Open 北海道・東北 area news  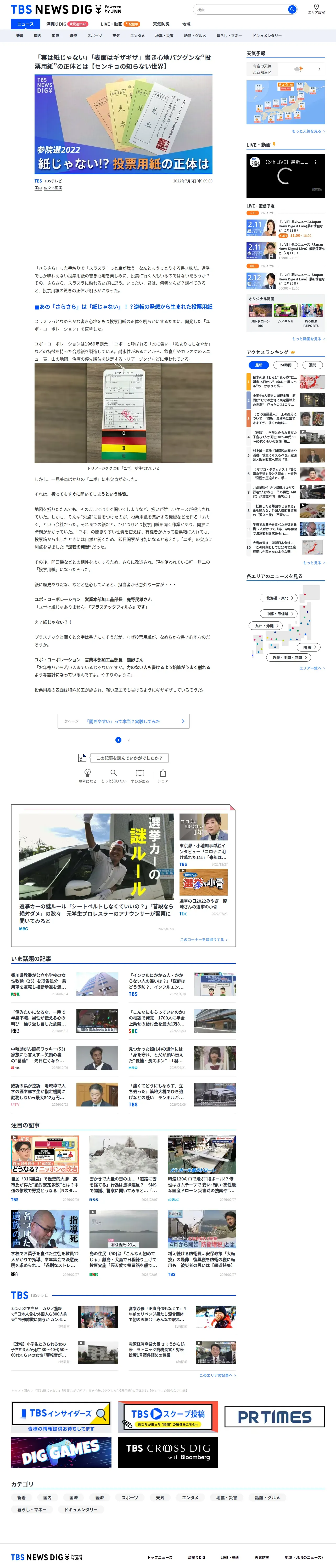[x=279, y=598]
